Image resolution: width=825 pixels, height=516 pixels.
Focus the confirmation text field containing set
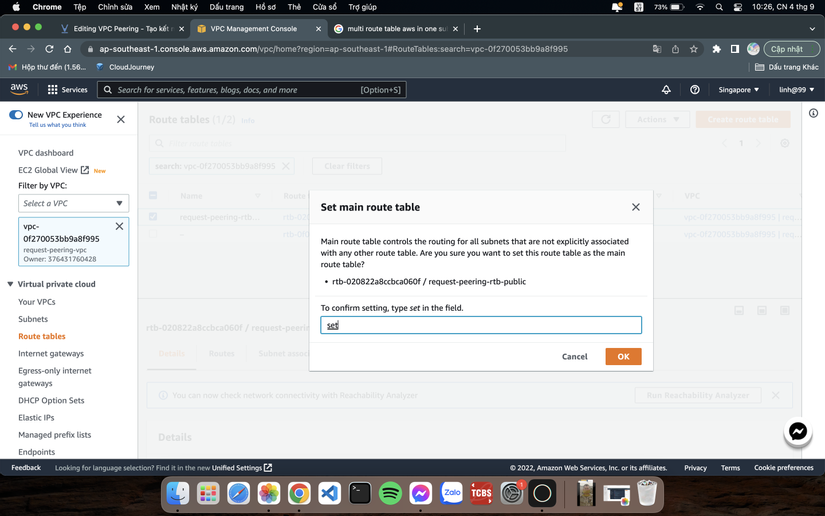tap(481, 325)
